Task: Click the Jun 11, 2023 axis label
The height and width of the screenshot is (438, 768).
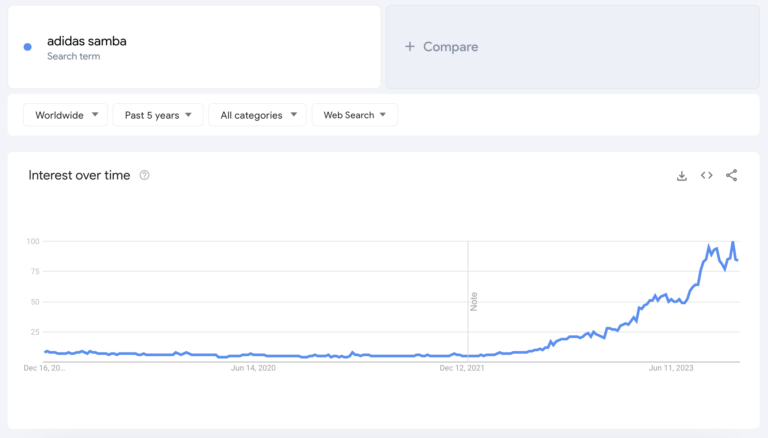Action: (671, 368)
